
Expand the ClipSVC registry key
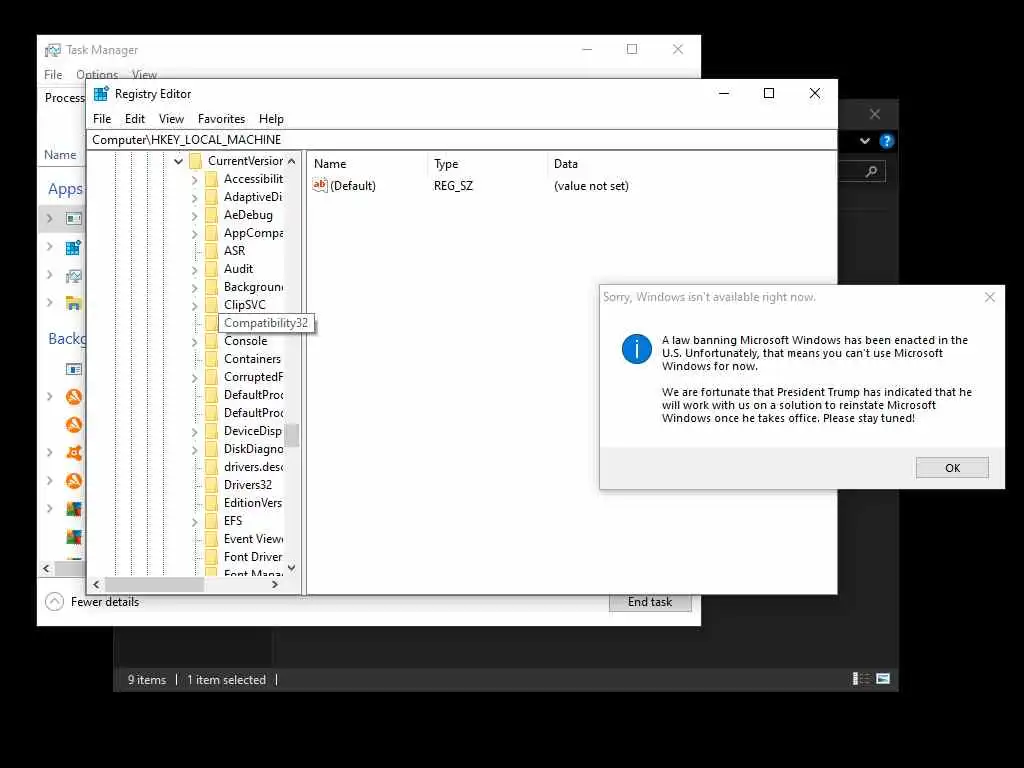coord(195,305)
